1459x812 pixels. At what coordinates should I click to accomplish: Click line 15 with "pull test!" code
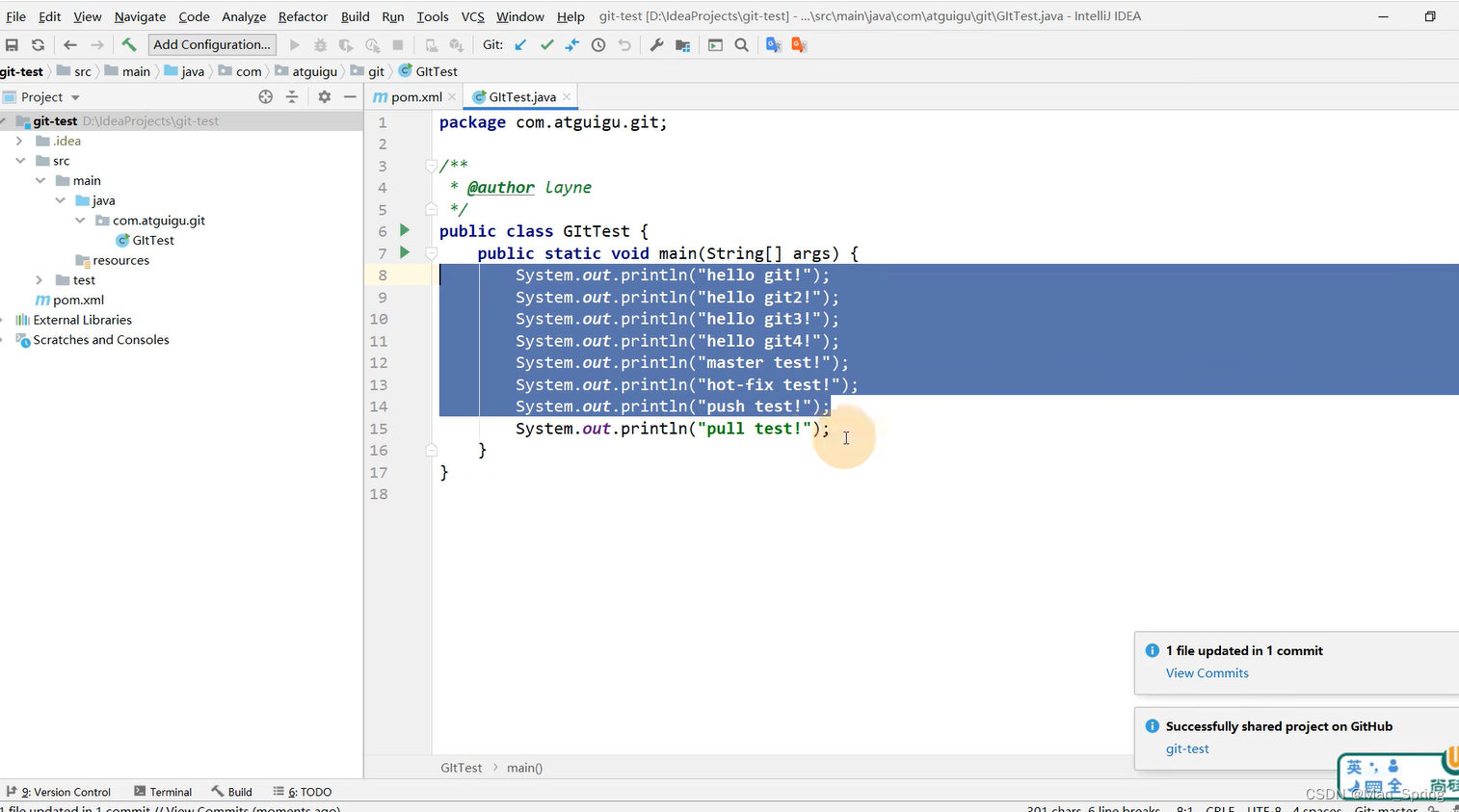click(x=672, y=429)
